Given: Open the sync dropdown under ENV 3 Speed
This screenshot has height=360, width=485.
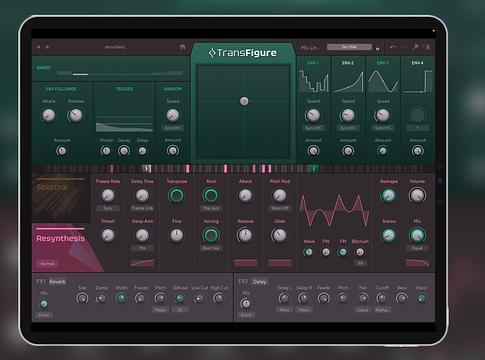Looking at the screenshot, I should [x=383, y=128].
